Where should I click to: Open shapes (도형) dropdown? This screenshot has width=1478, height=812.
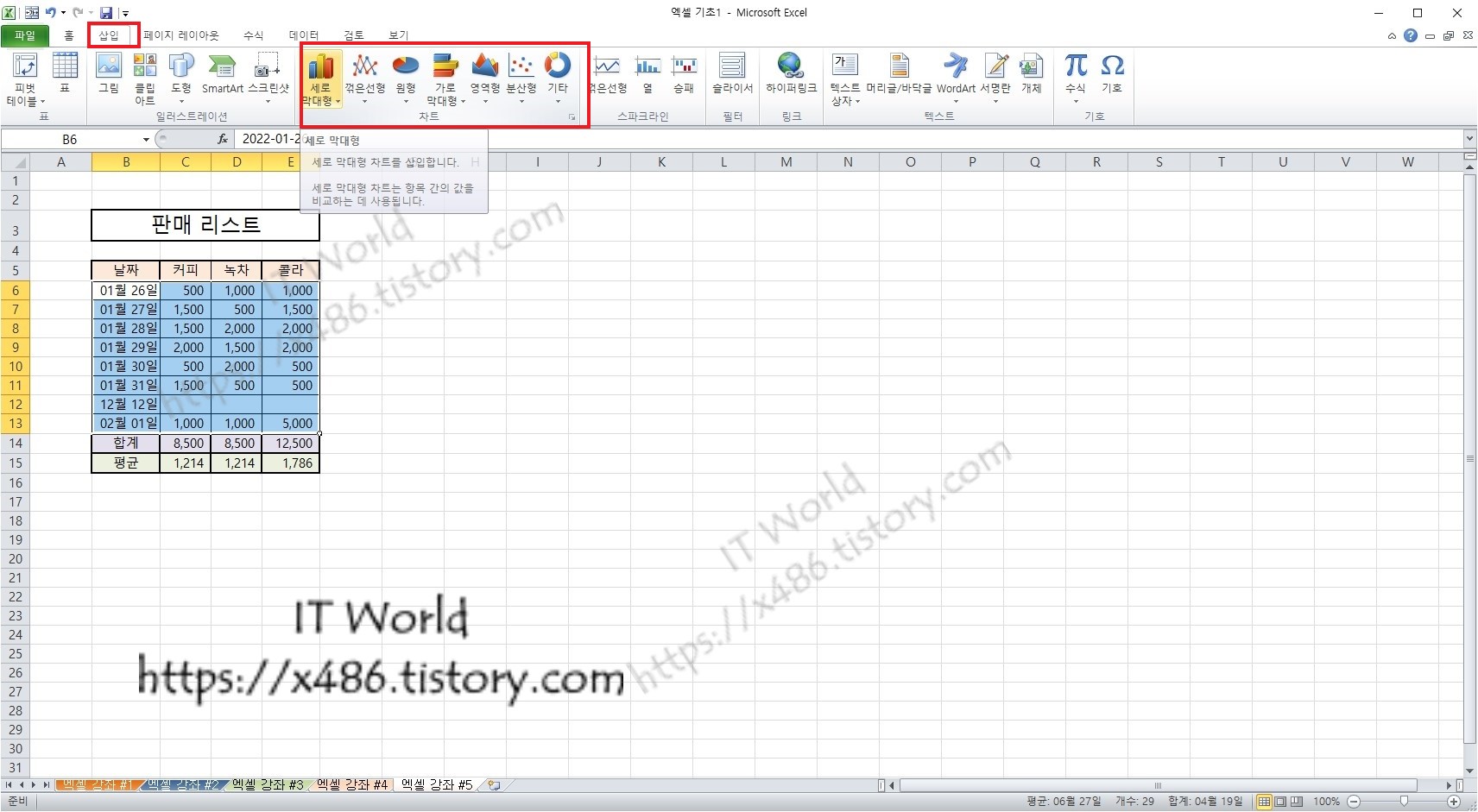[x=181, y=79]
